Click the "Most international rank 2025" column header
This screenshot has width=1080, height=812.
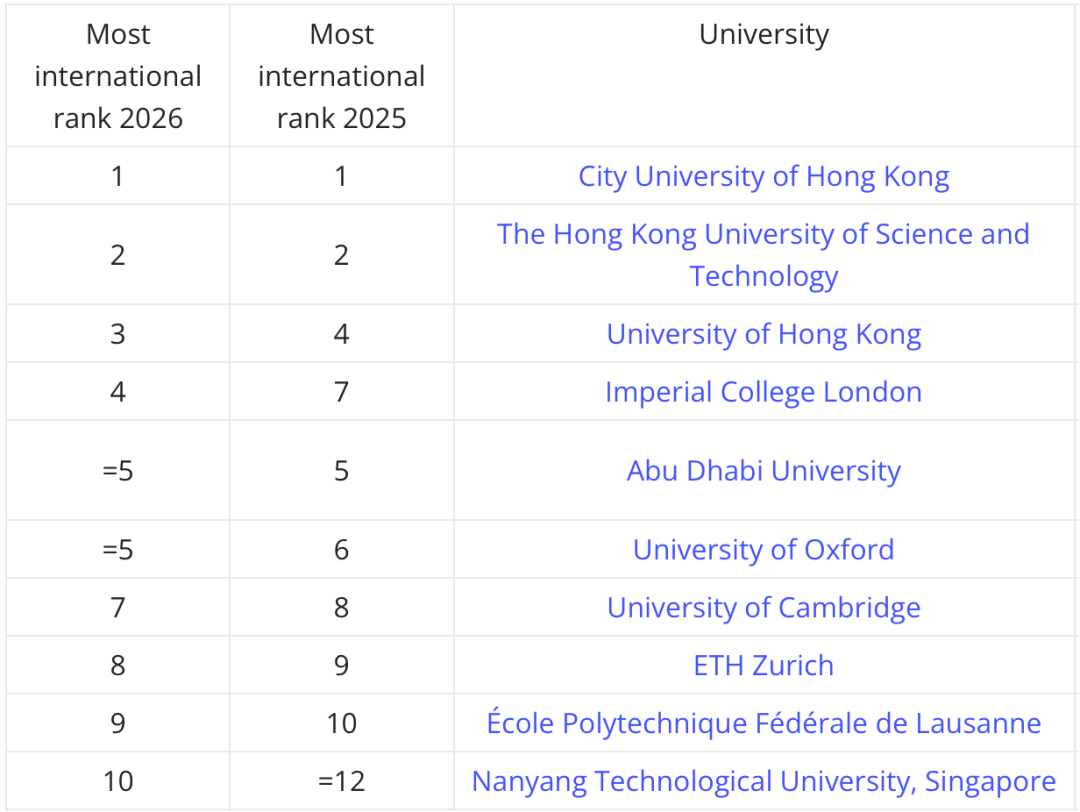coord(341,76)
